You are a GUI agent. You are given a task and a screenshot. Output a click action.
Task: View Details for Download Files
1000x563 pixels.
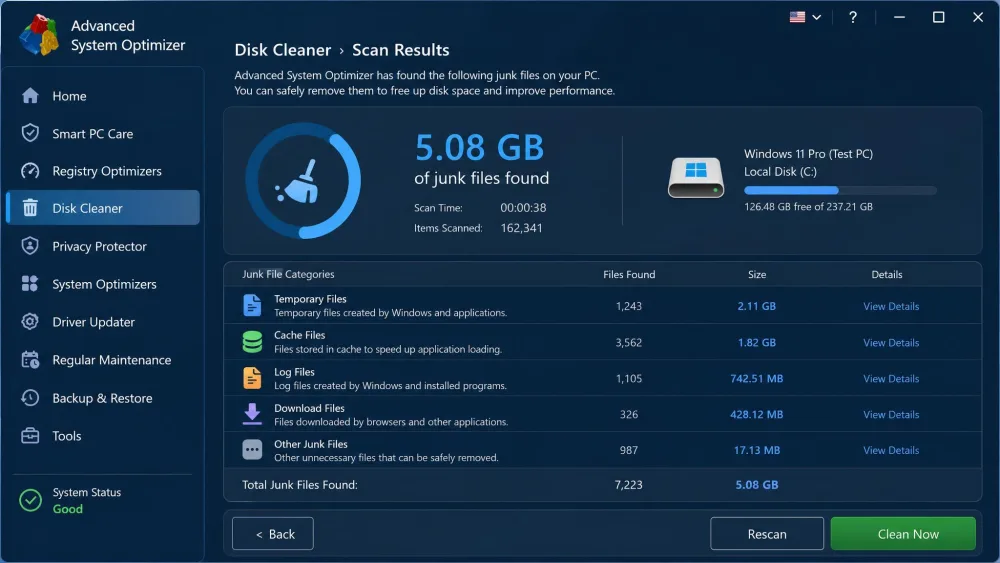pos(891,414)
